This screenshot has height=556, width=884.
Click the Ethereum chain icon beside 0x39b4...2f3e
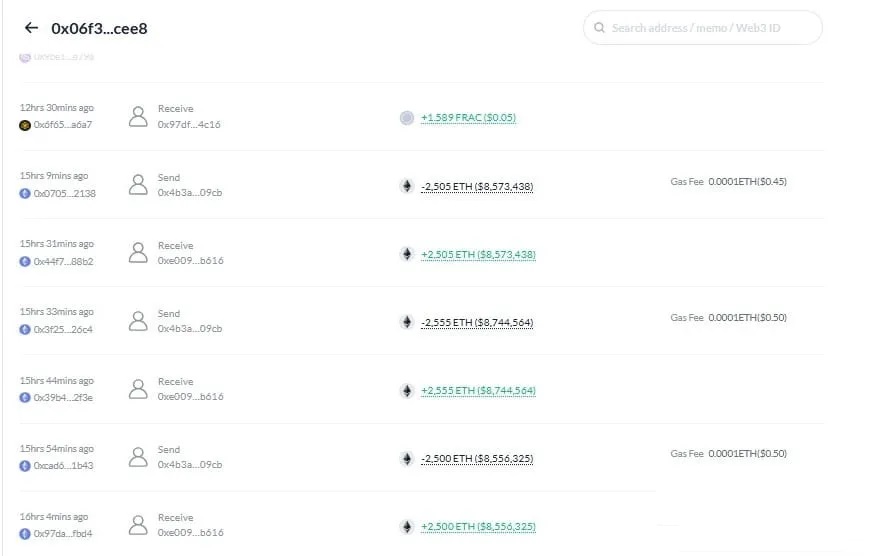[x=25, y=398]
